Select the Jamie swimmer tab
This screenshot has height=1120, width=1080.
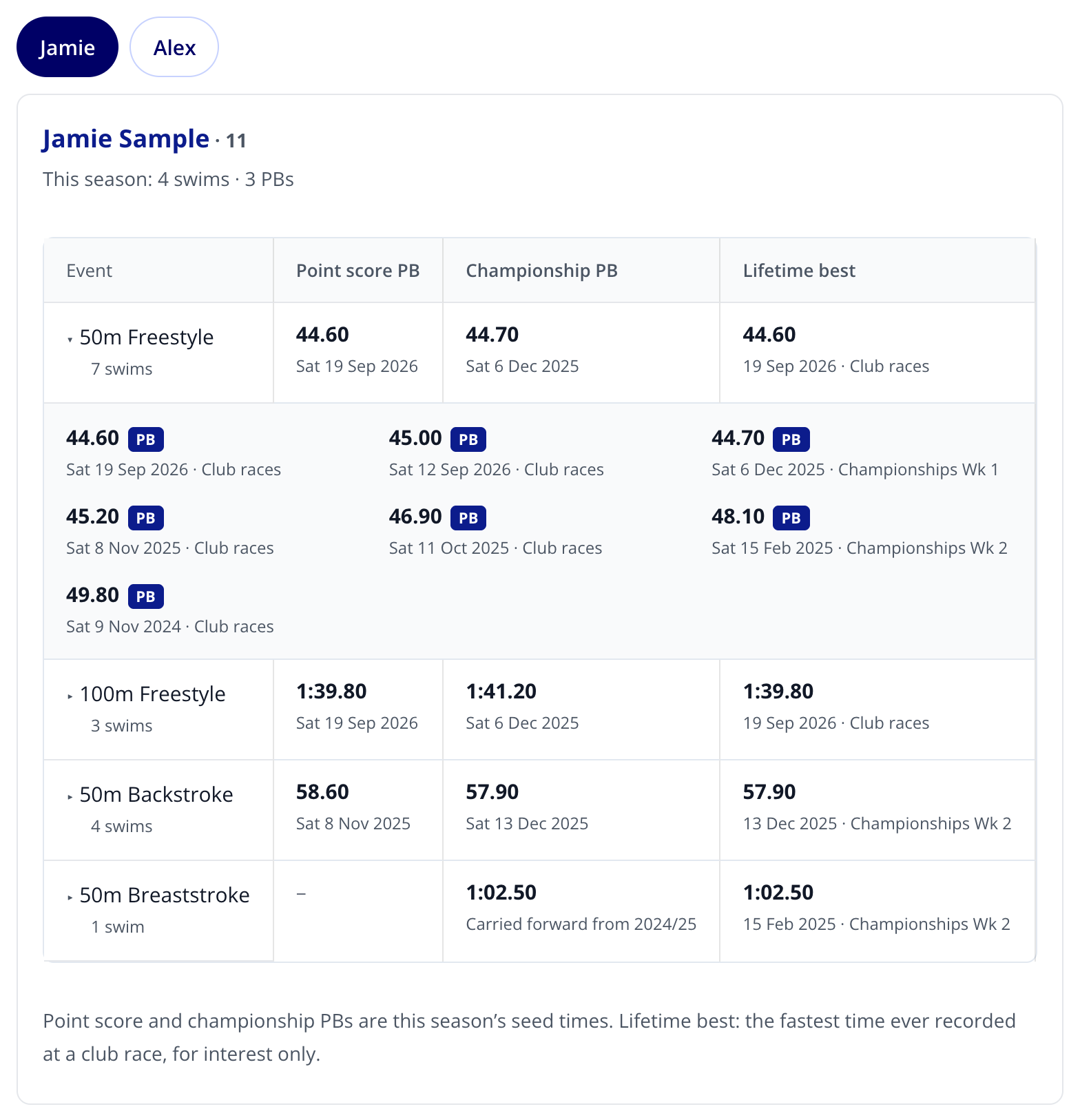(x=67, y=47)
